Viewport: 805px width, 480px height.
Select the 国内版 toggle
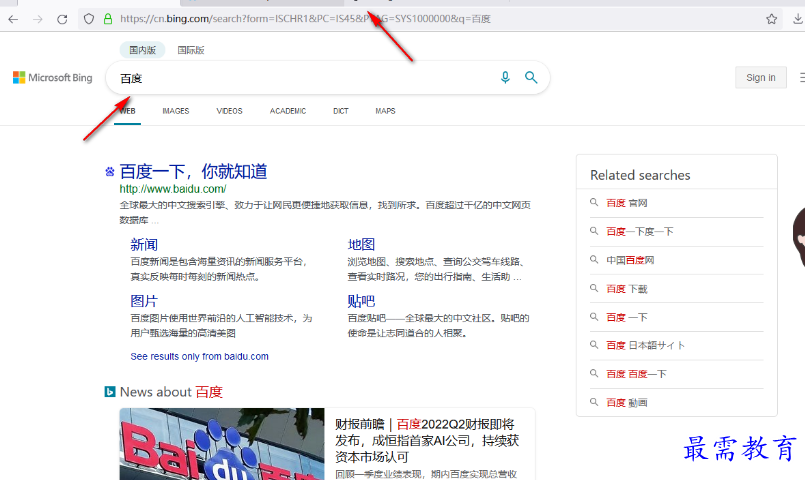tap(142, 50)
